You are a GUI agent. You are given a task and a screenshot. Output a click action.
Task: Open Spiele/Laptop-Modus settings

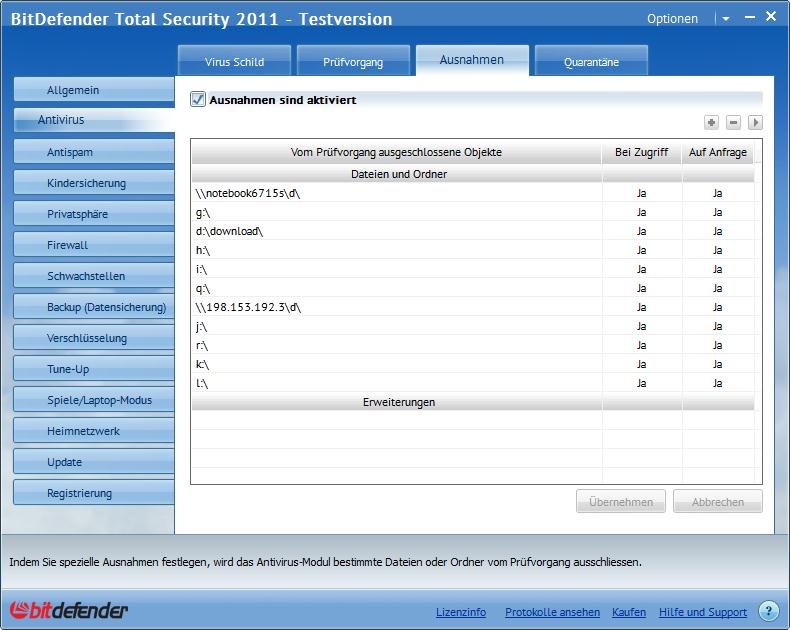point(94,400)
